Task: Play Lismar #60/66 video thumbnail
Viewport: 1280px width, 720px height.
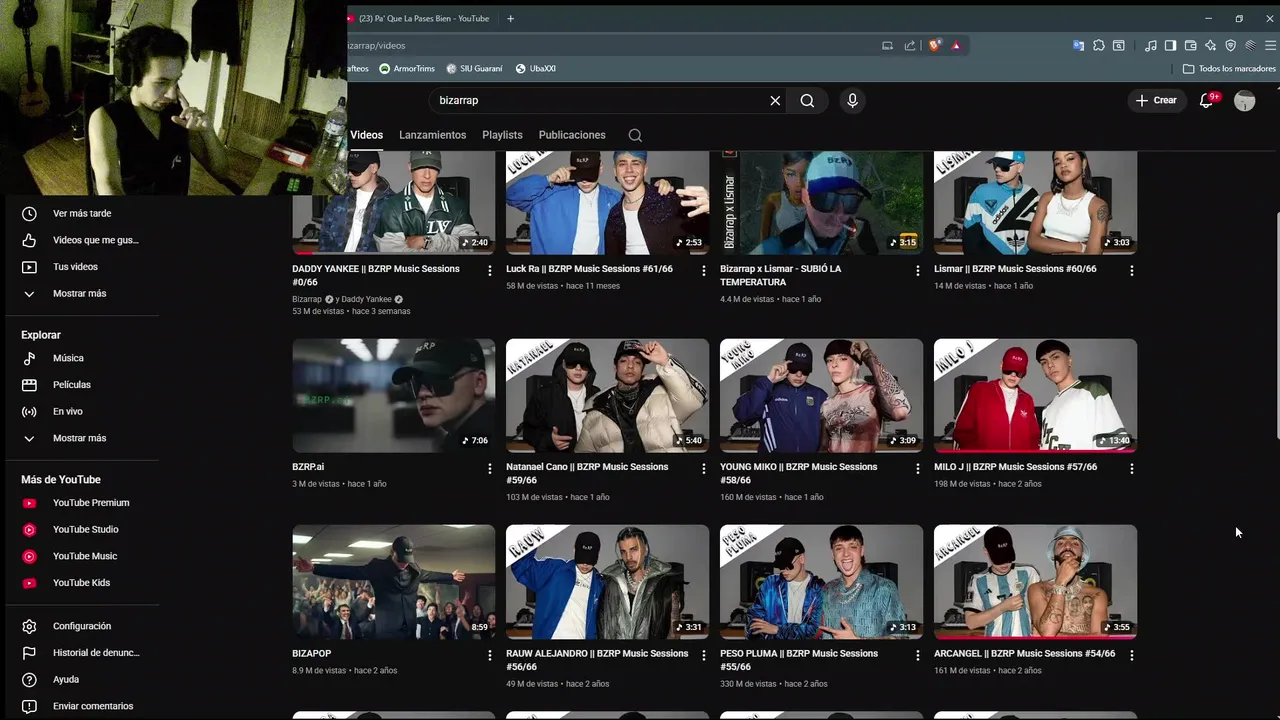Action: (1035, 203)
